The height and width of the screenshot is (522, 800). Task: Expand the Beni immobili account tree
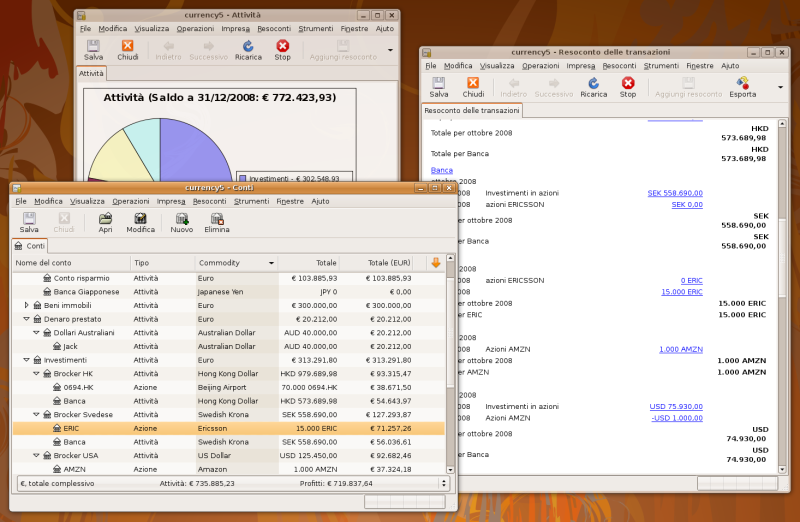(27, 305)
